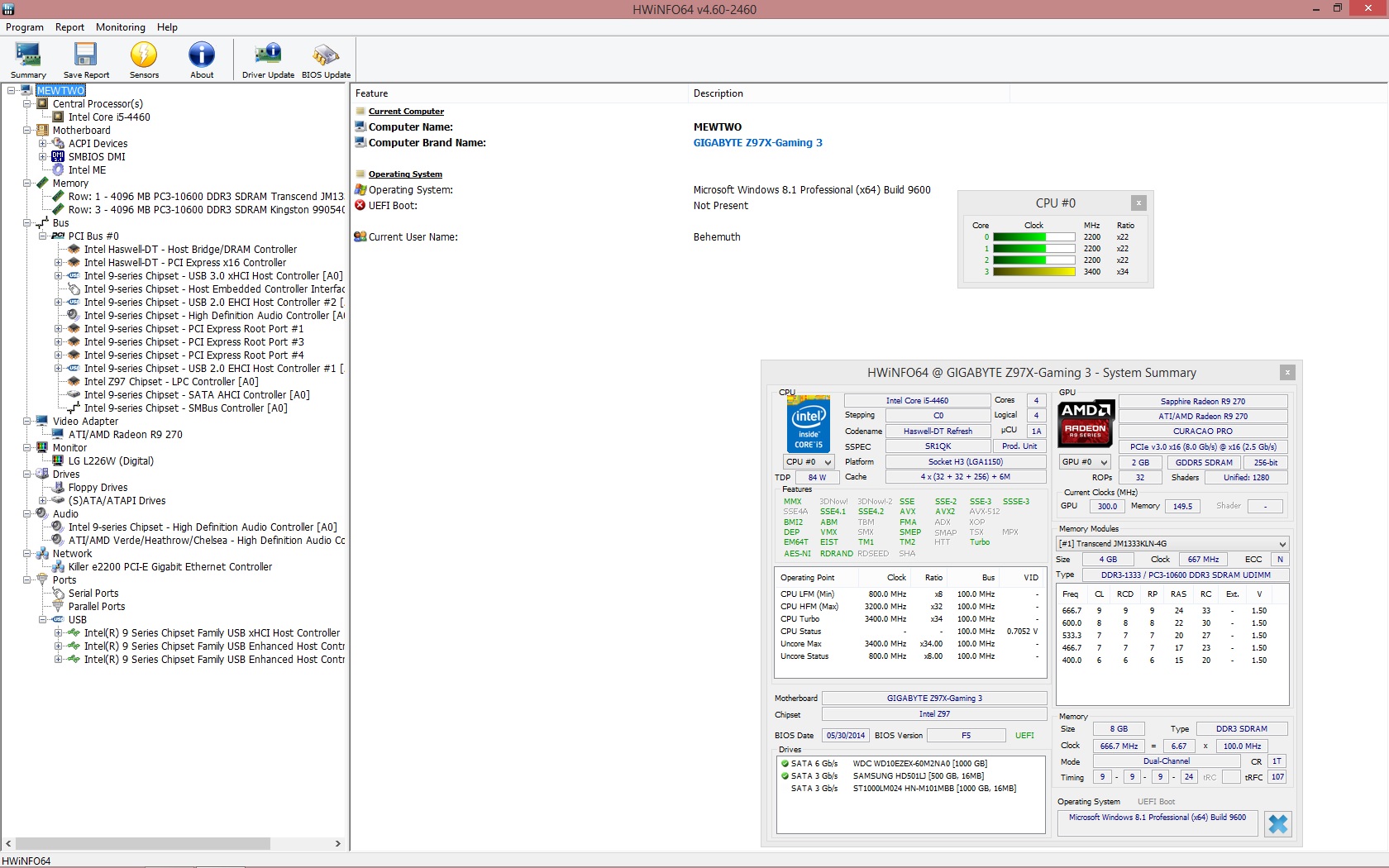This screenshot has width=1389, height=868.
Task: Click the Feature column header
Action: (x=372, y=93)
